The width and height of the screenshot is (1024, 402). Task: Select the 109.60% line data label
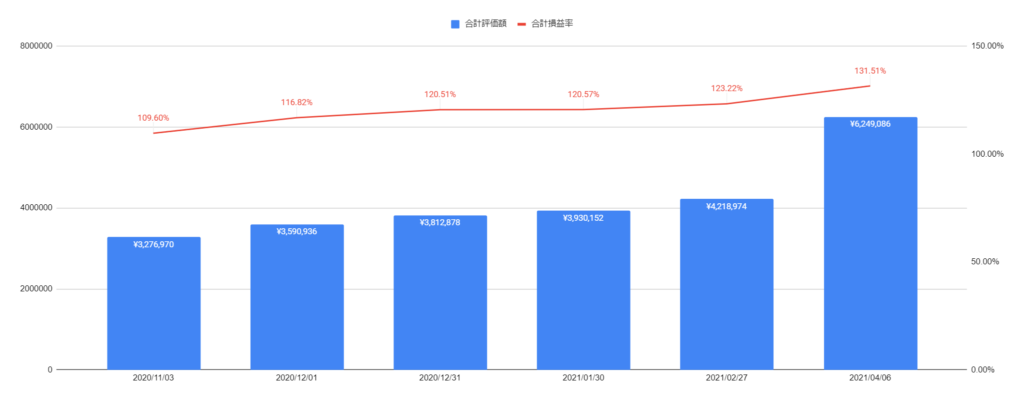153,118
